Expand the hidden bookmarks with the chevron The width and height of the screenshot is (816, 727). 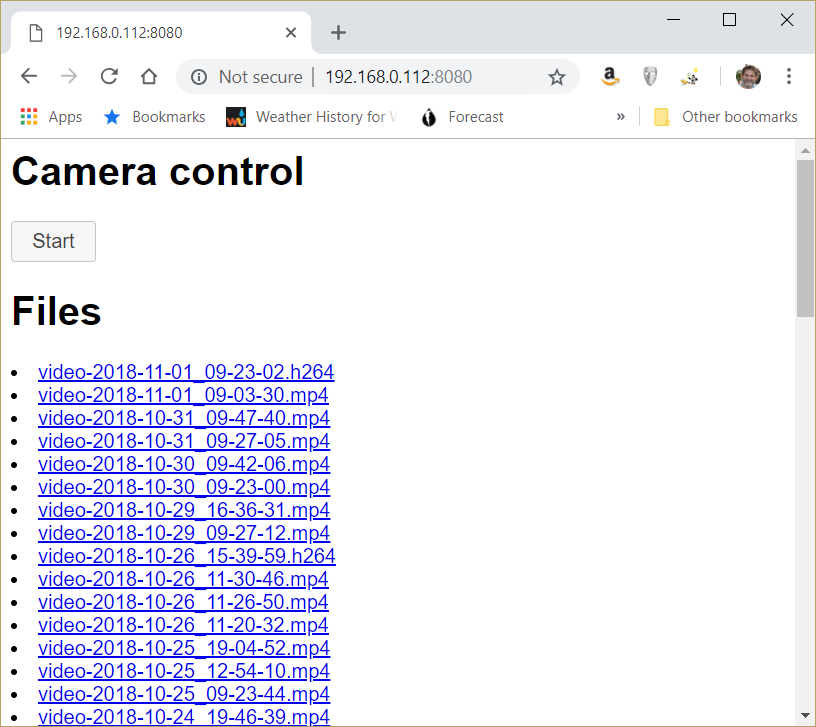coord(621,116)
